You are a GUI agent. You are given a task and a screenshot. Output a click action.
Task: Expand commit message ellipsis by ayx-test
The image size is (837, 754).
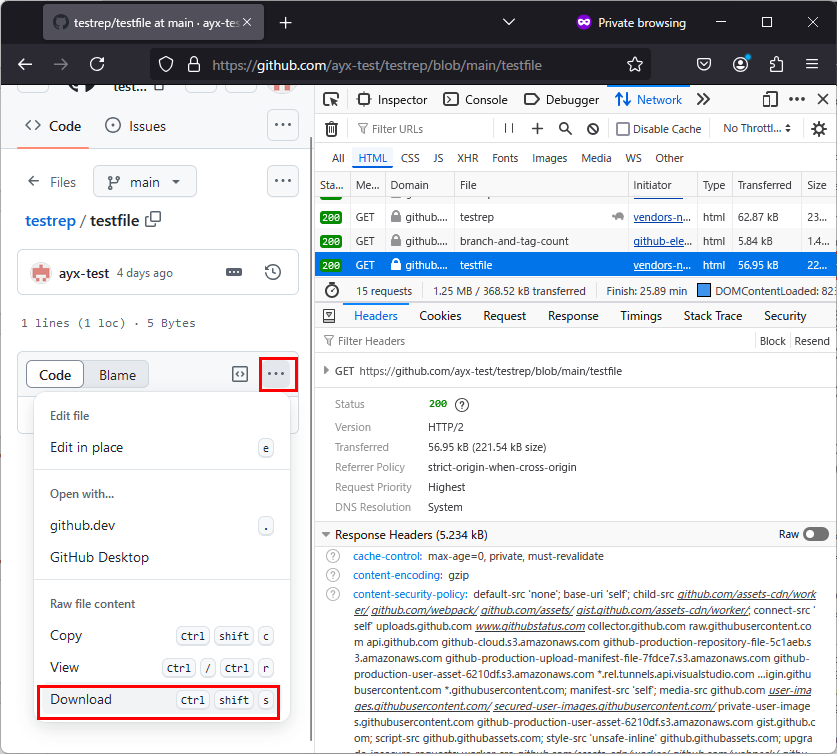pos(234,272)
